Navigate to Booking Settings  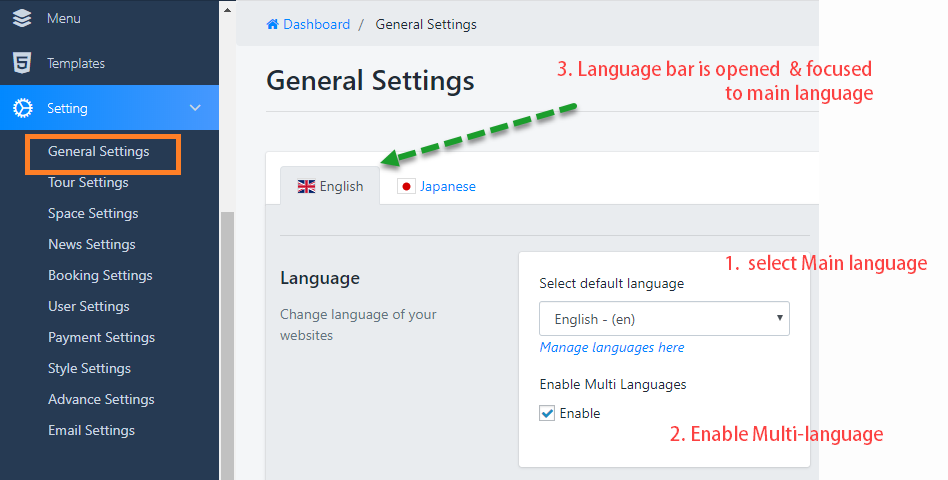point(100,275)
